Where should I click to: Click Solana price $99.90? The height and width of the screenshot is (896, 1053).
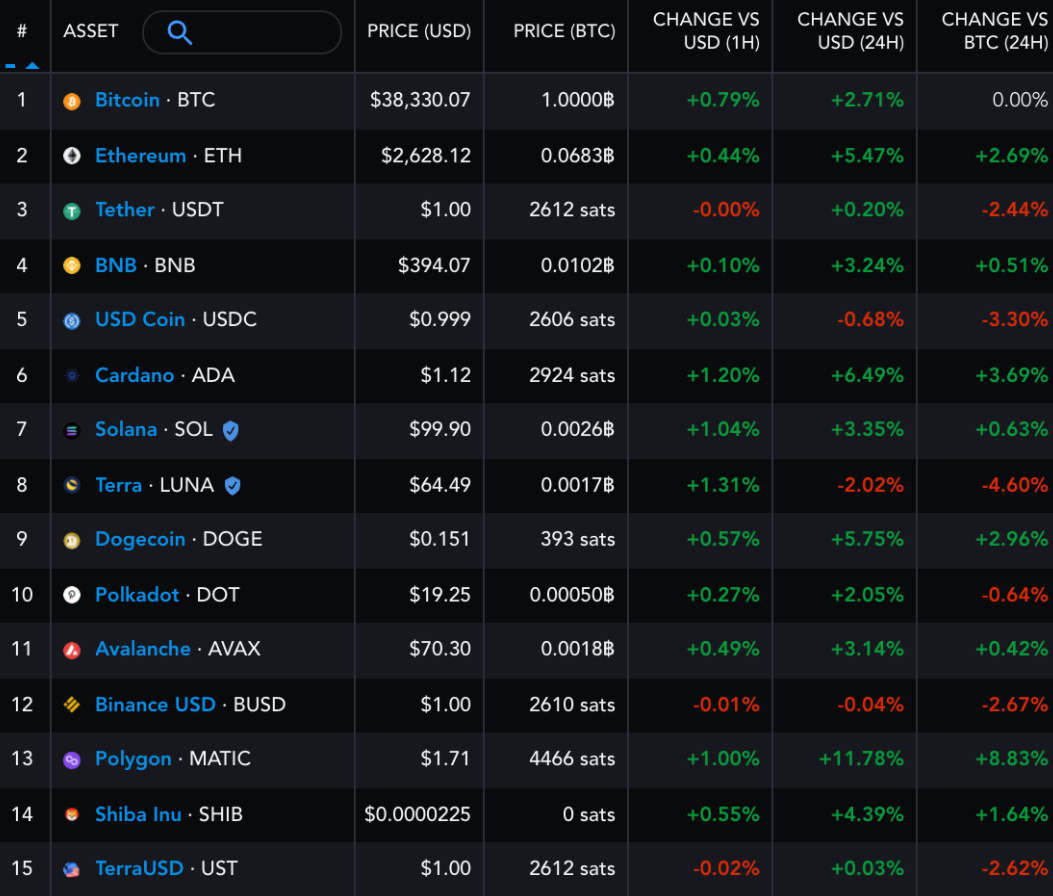[441, 429]
